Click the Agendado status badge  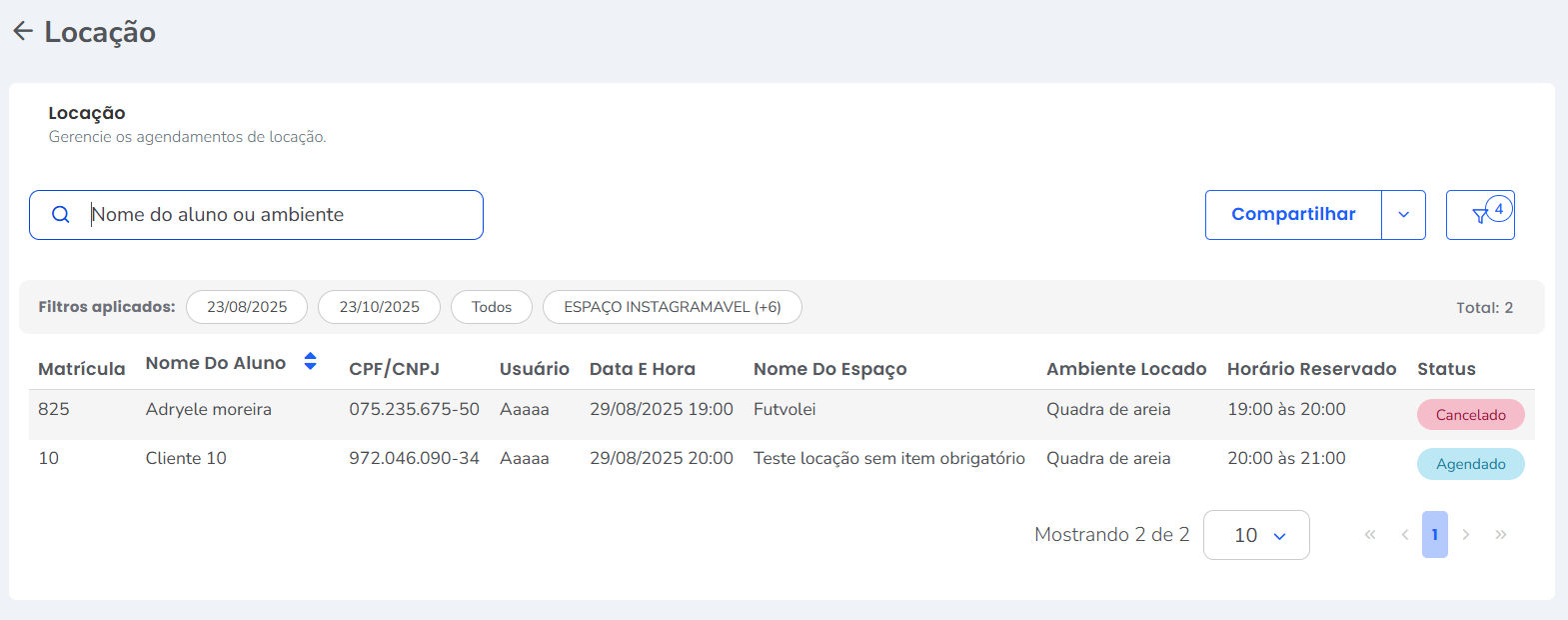coord(1470,464)
